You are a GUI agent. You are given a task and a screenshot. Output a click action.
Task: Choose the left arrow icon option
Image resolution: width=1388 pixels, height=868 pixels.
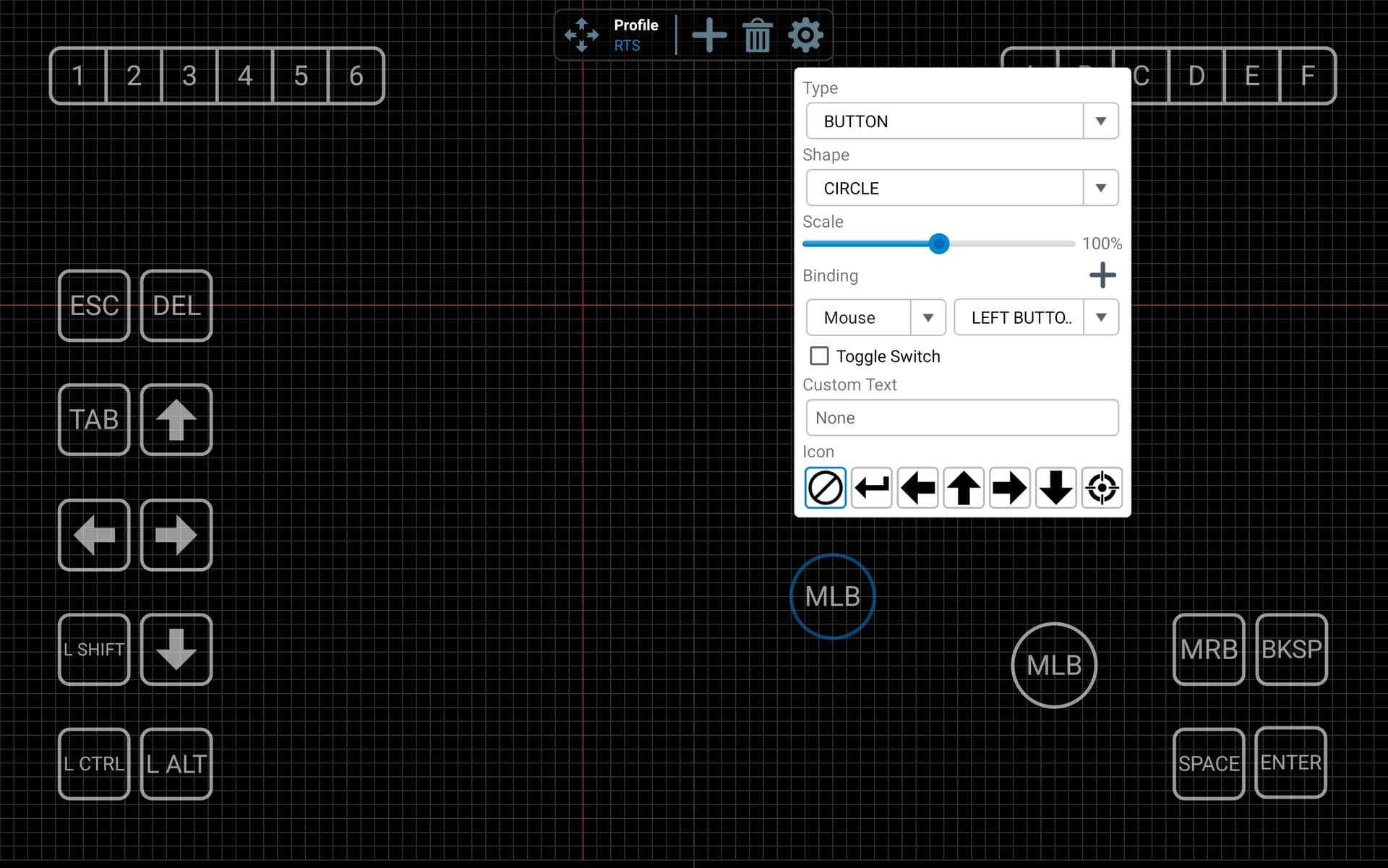tap(917, 488)
